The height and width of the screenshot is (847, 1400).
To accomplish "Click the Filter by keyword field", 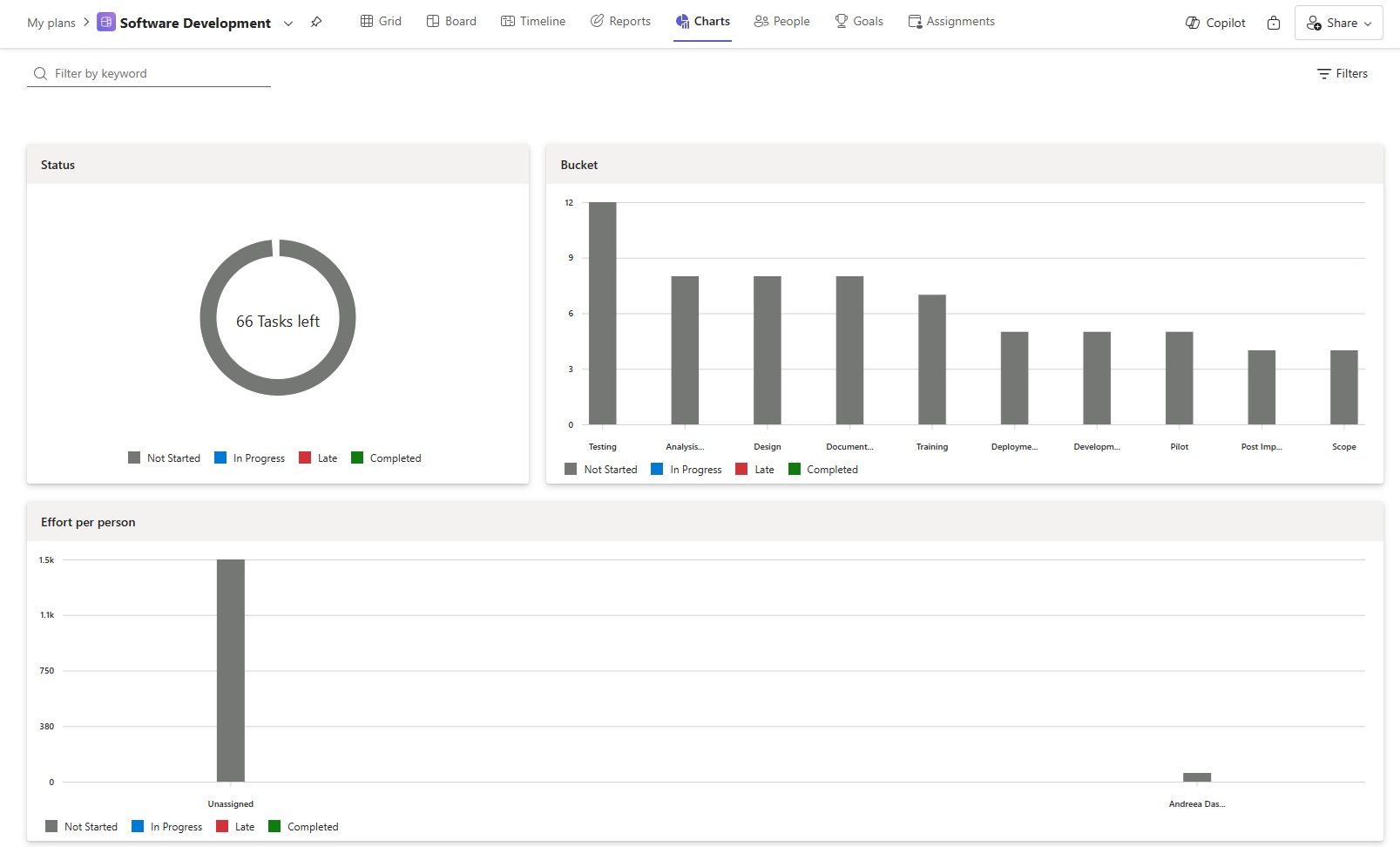I will pos(157,74).
